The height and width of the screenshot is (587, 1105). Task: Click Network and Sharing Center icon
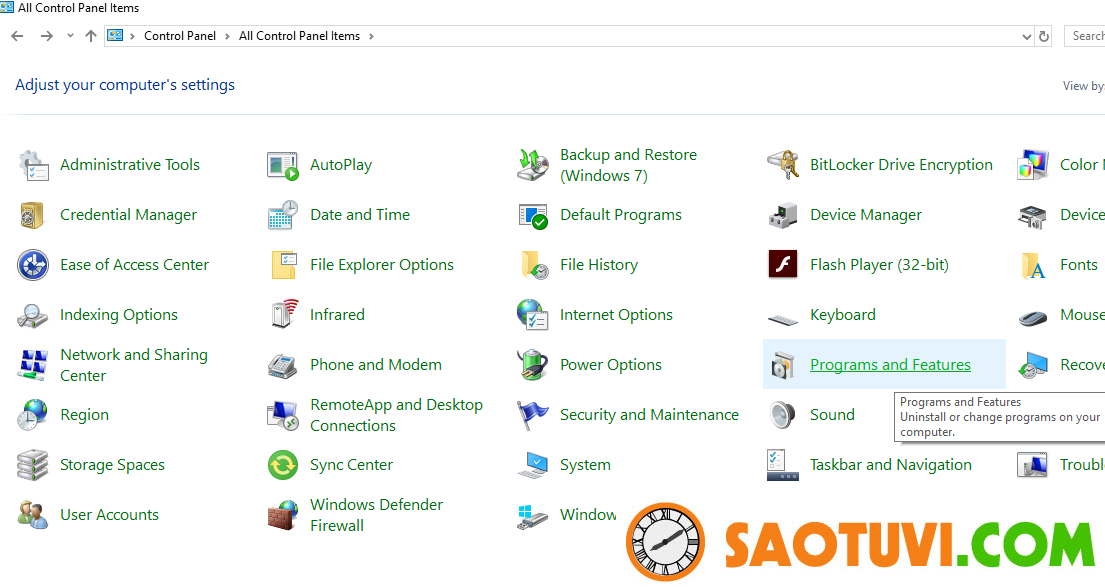point(33,365)
